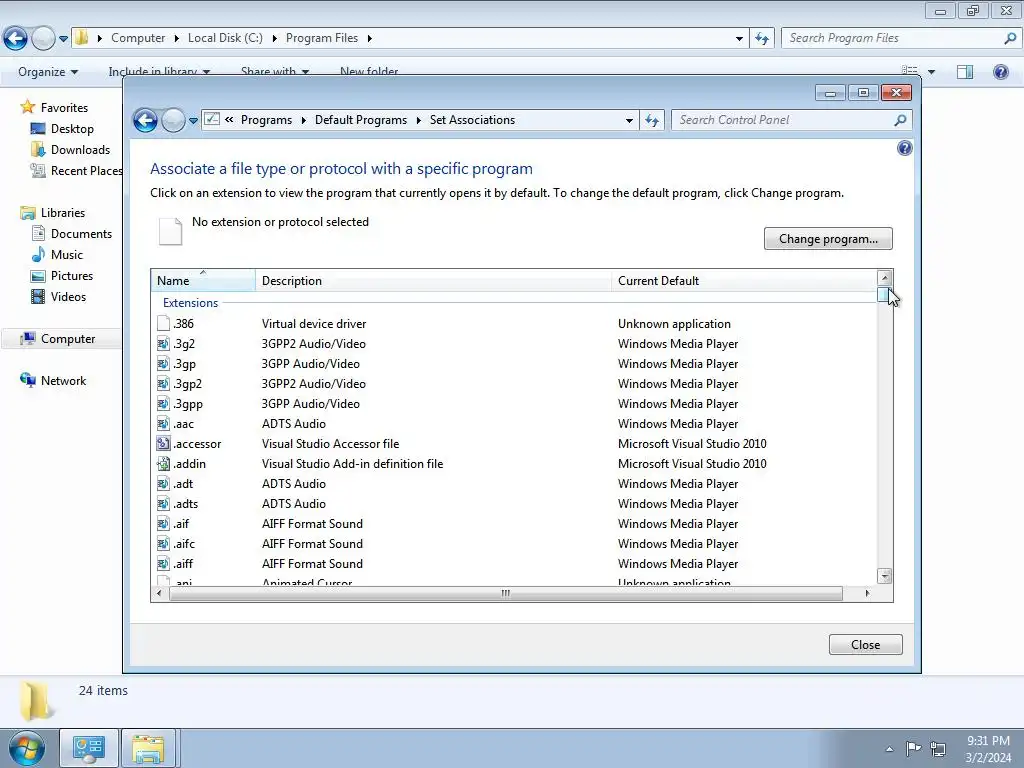Select the .accessor file icon
The width and height of the screenshot is (1024, 768).
pyautogui.click(x=163, y=443)
